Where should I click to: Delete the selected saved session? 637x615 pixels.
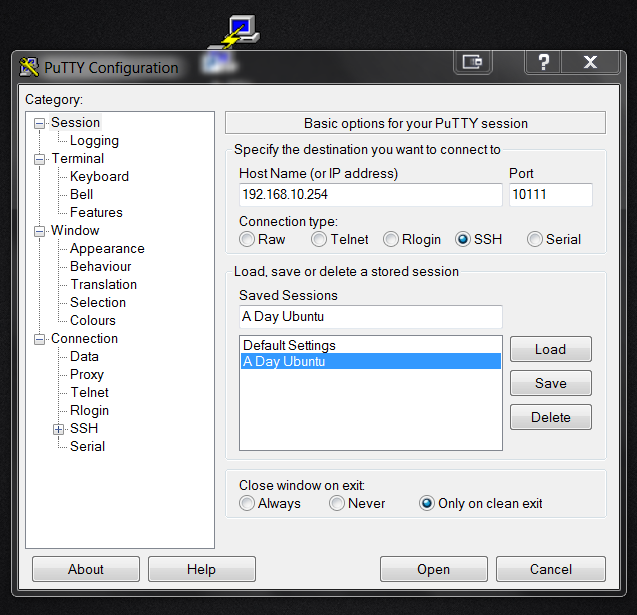(x=550, y=417)
